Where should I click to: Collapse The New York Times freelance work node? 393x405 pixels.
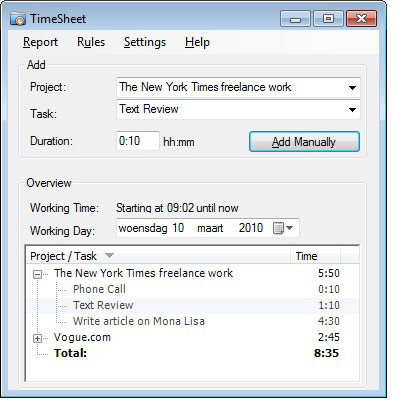(x=37, y=274)
